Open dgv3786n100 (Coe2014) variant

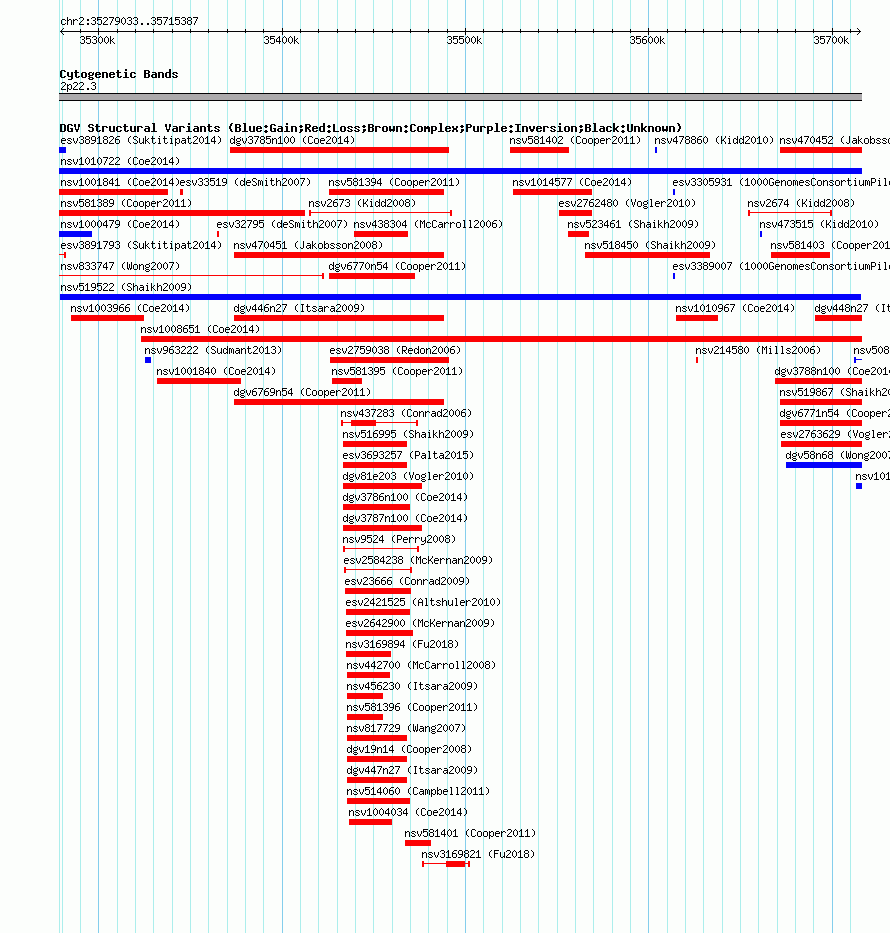[x=405, y=497]
